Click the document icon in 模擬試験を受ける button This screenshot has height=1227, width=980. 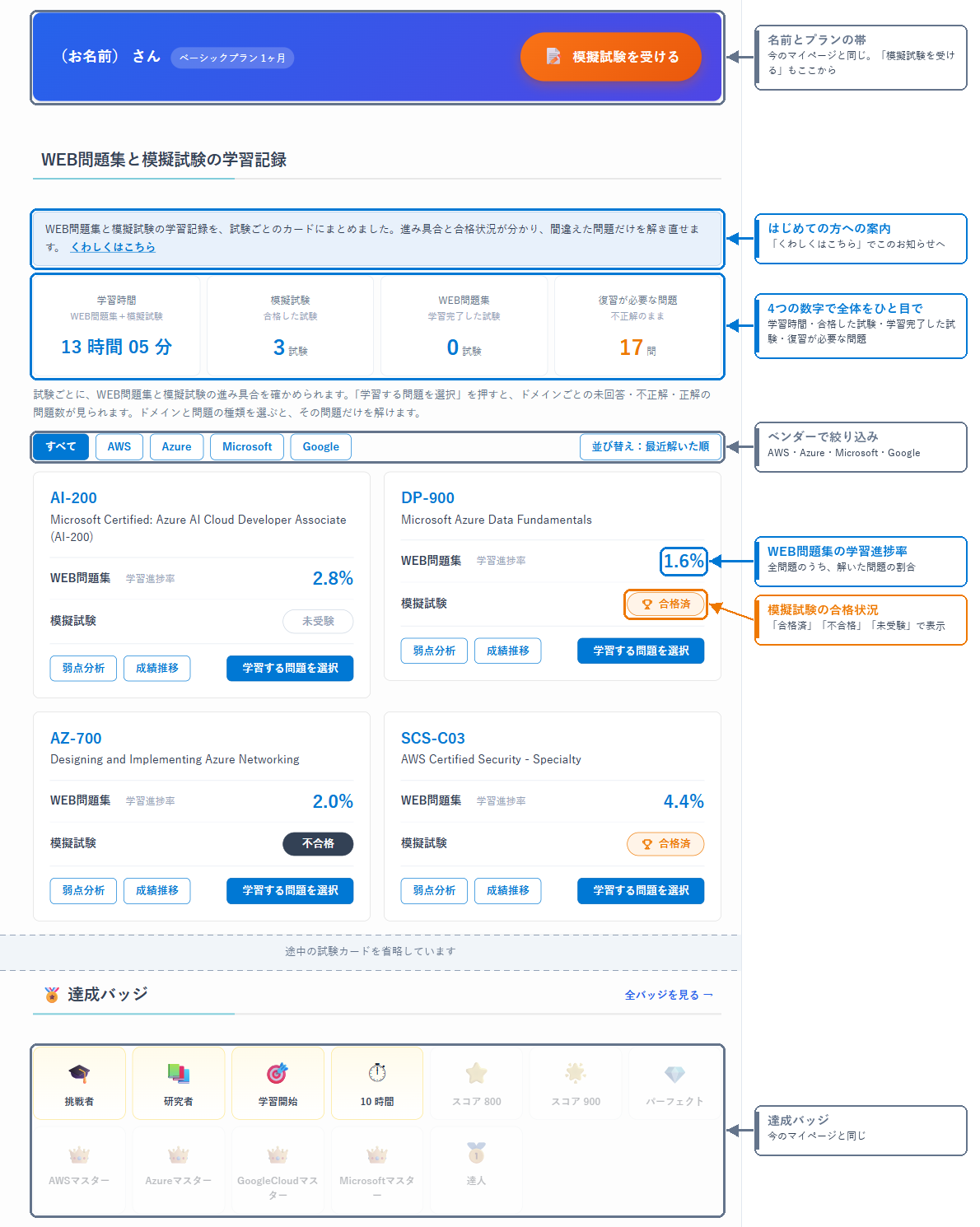(x=553, y=57)
